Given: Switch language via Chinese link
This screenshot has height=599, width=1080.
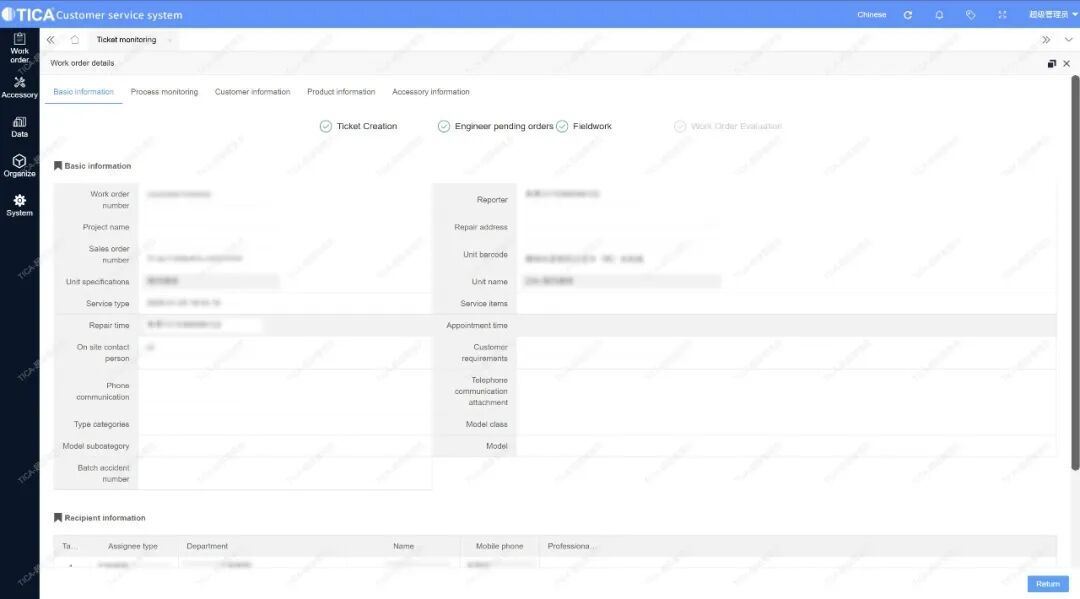Looking at the screenshot, I should tap(871, 15).
